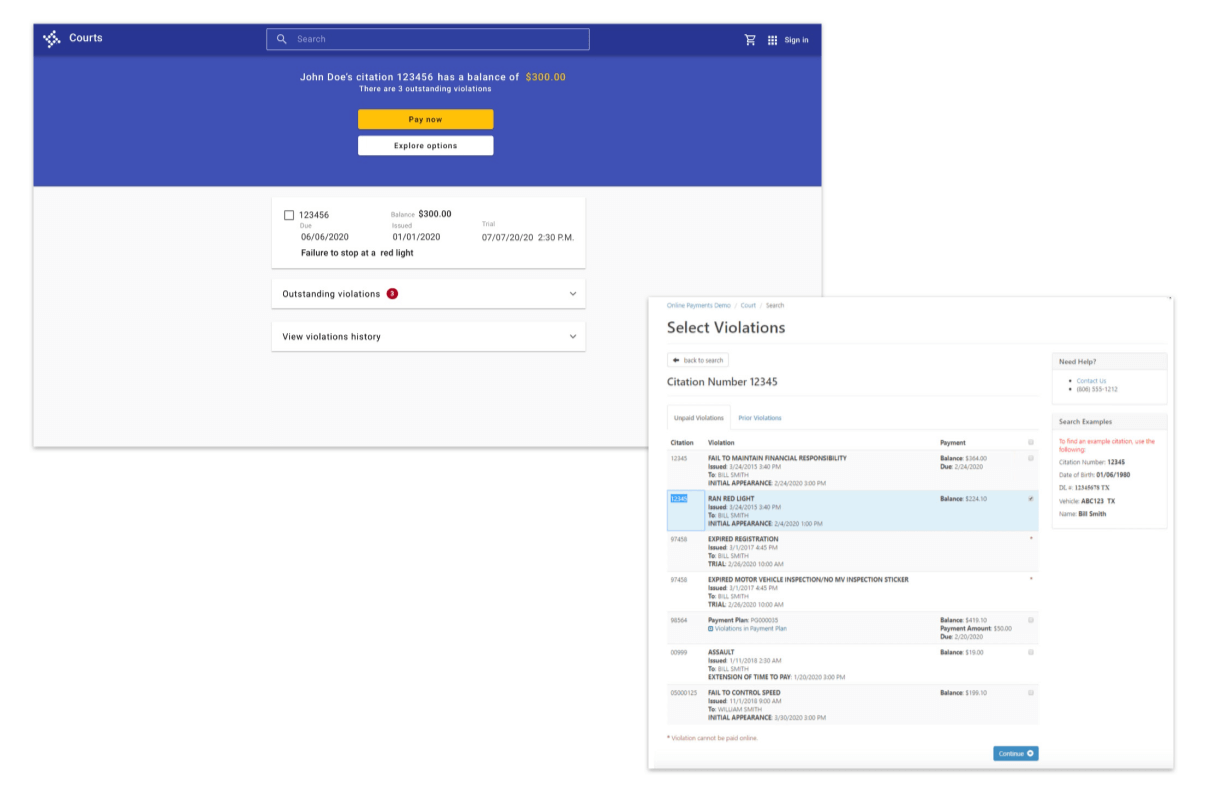The image size is (1206, 787).
Task: Click the ASSAULT violation title
Action: click(721, 652)
